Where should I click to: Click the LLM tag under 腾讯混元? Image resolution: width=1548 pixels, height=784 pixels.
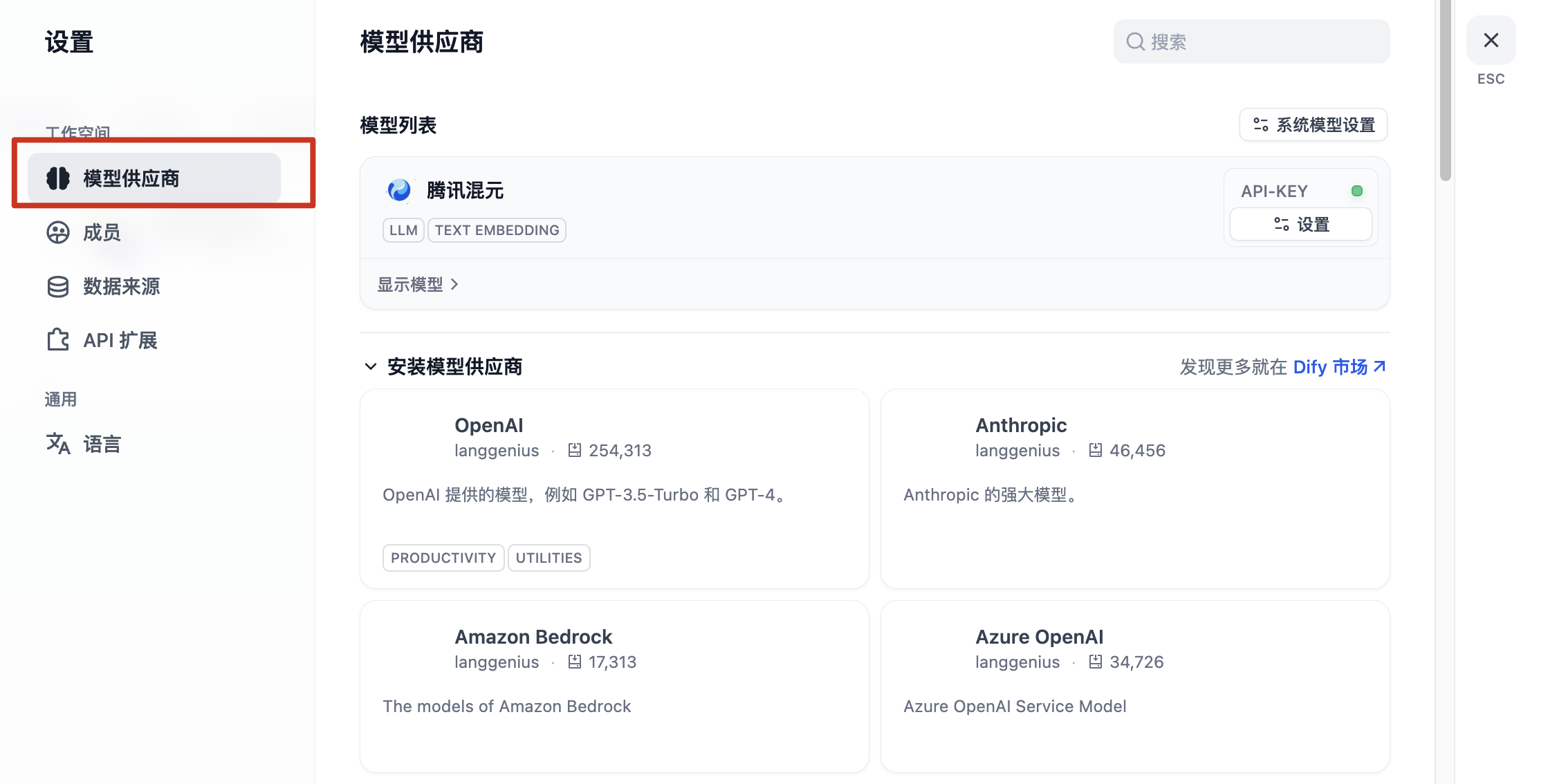click(x=403, y=230)
